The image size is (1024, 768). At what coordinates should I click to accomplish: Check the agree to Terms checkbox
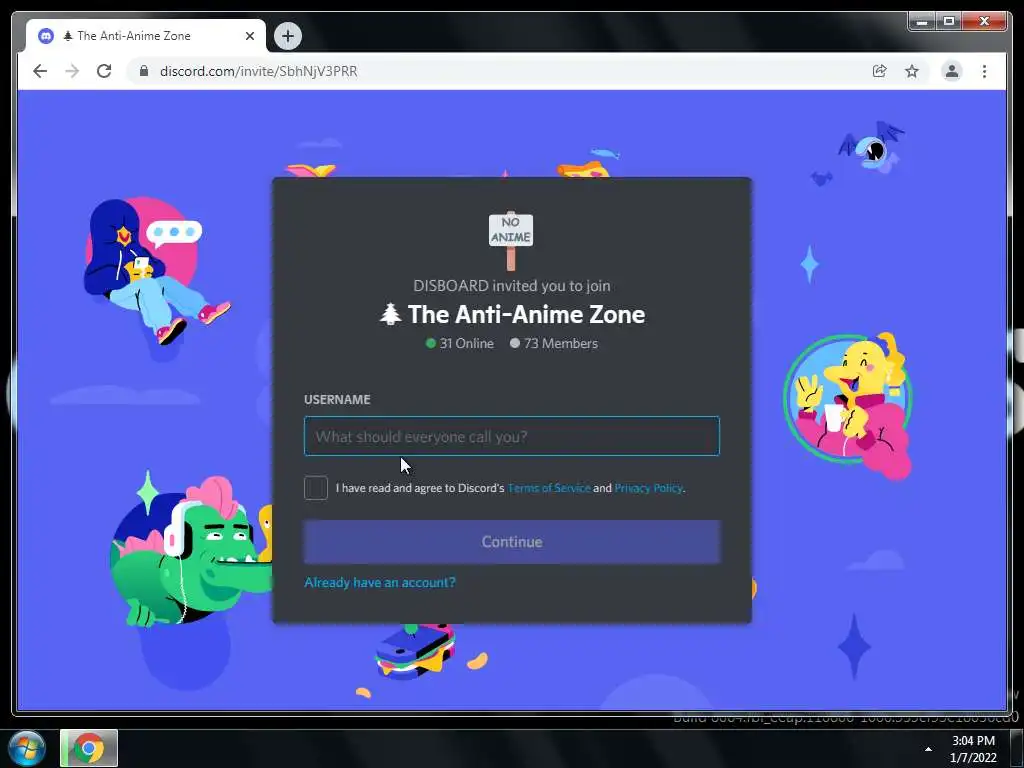[315, 488]
